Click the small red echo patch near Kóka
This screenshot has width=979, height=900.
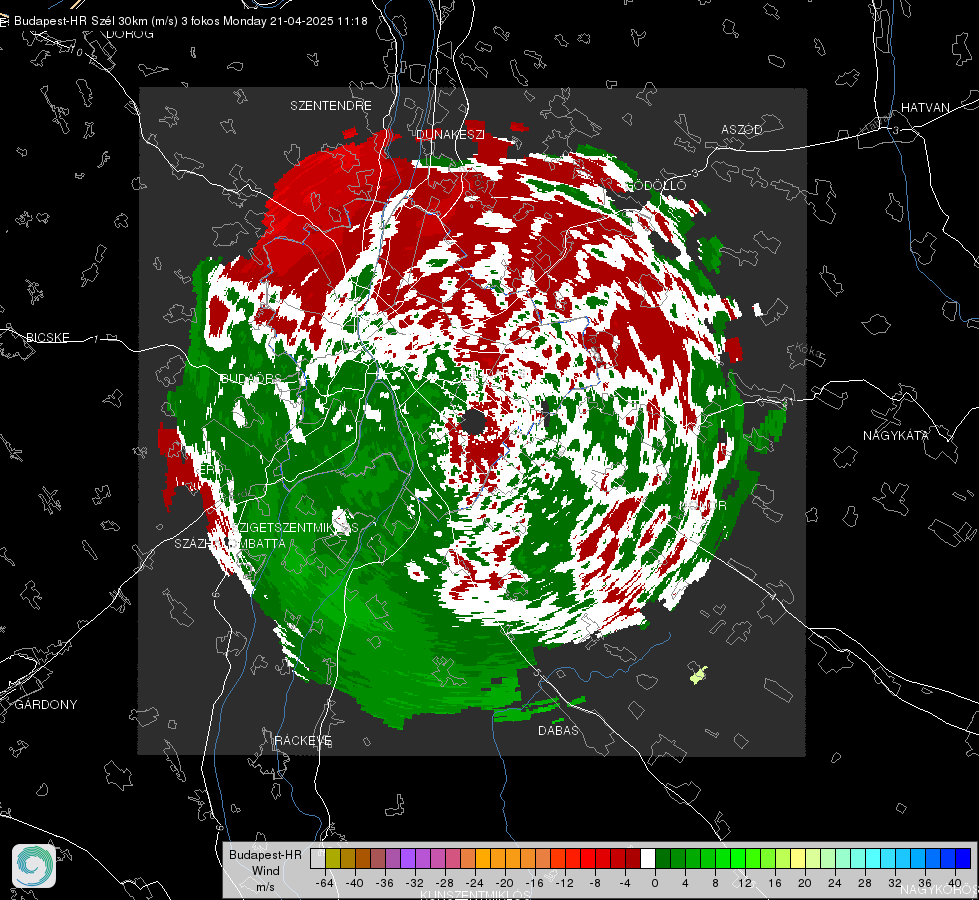pos(734,350)
